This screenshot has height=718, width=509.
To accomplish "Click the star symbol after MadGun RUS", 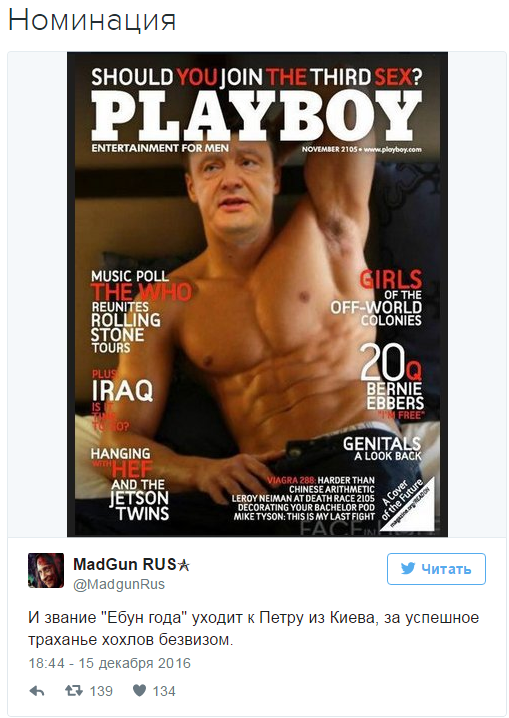I will [184, 566].
